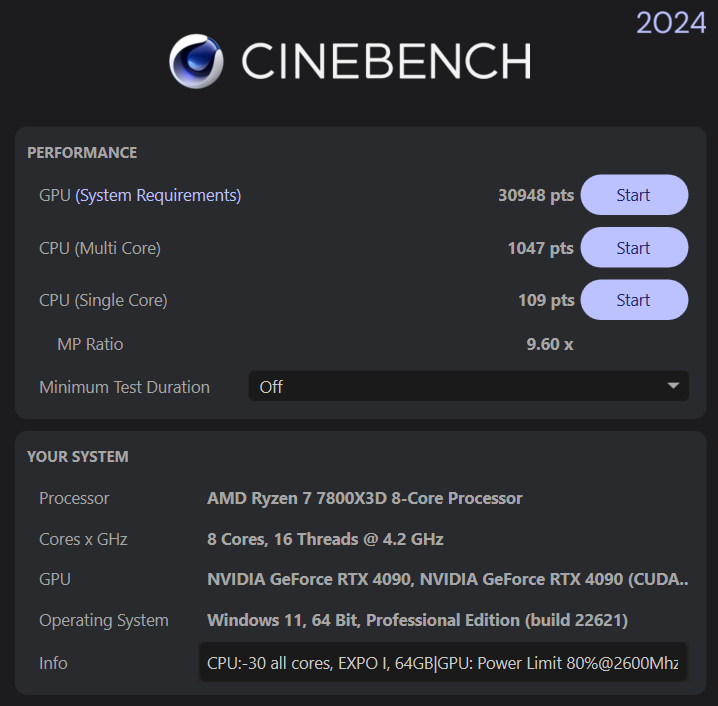Select the CPU Multi Core score 1047 pts
718x706 pixels.
click(x=540, y=248)
